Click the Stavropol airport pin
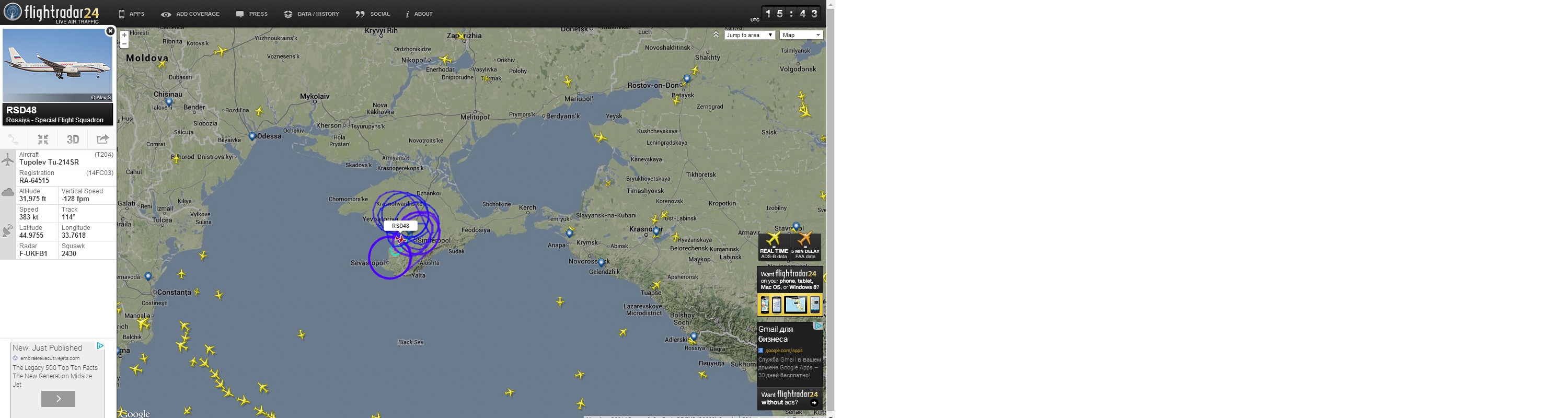 796,227
